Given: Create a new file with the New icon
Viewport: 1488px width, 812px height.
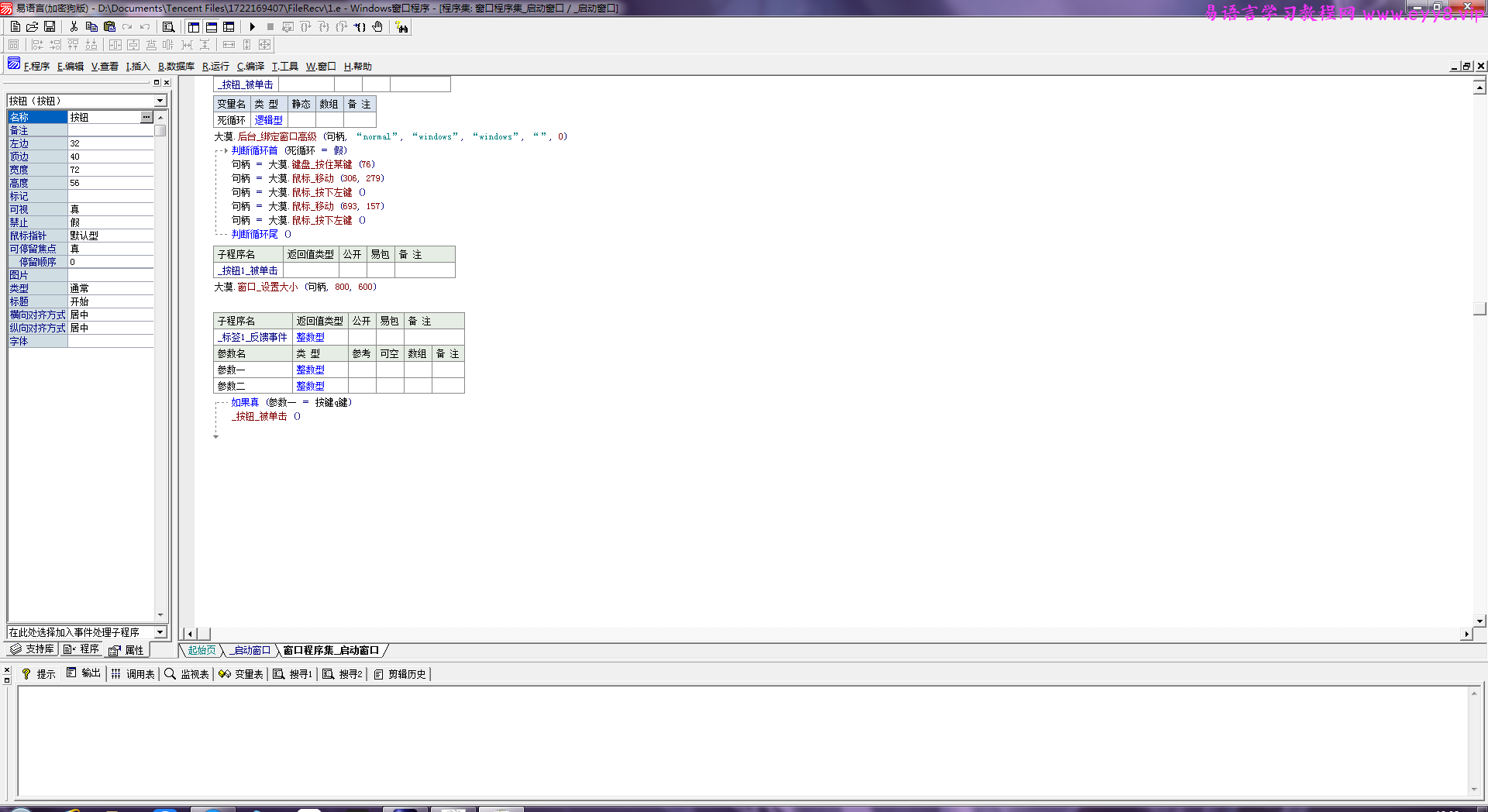Looking at the screenshot, I should [x=15, y=27].
